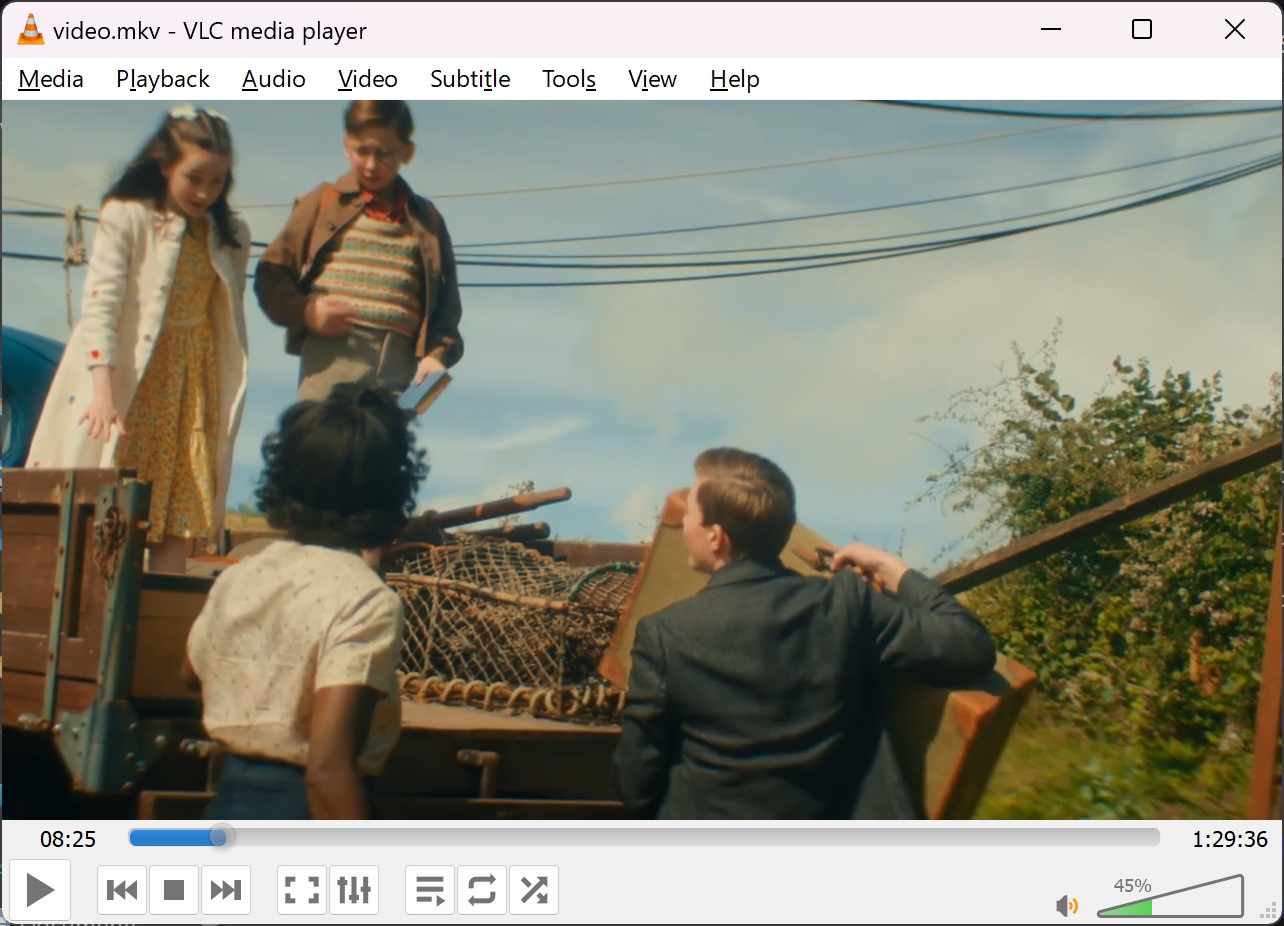1284x926 pixels.
Task: Mute audio using the speaker icon
Action: click(1067, 906)
